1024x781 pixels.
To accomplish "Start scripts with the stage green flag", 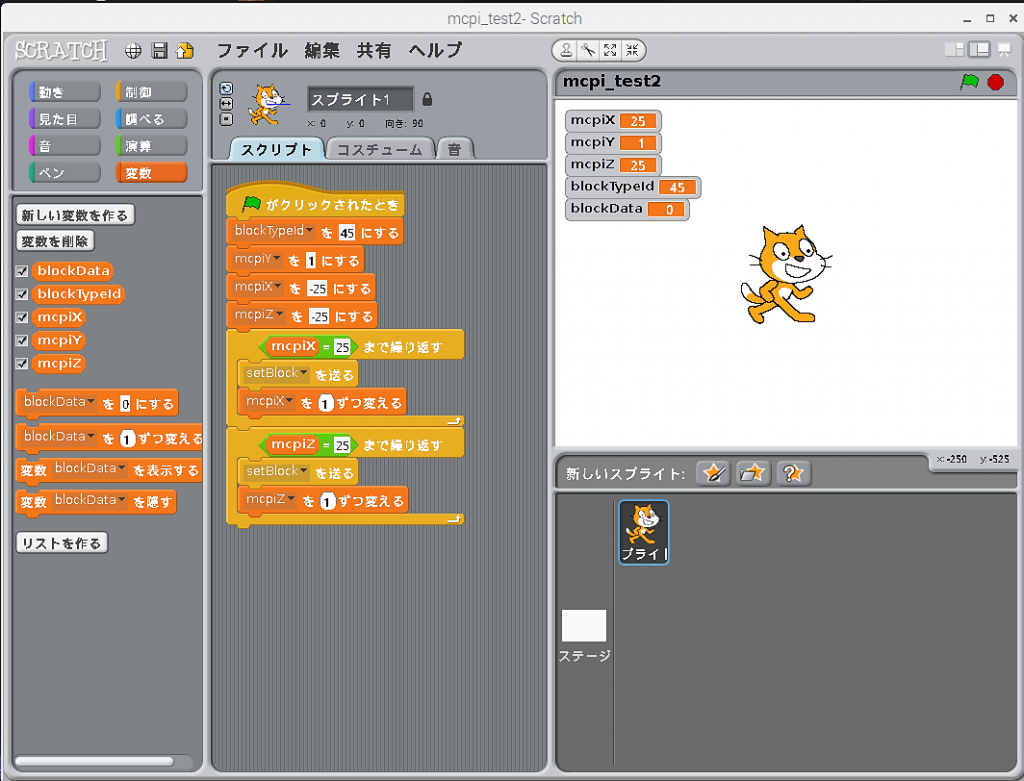I will (x=970, y=82).
